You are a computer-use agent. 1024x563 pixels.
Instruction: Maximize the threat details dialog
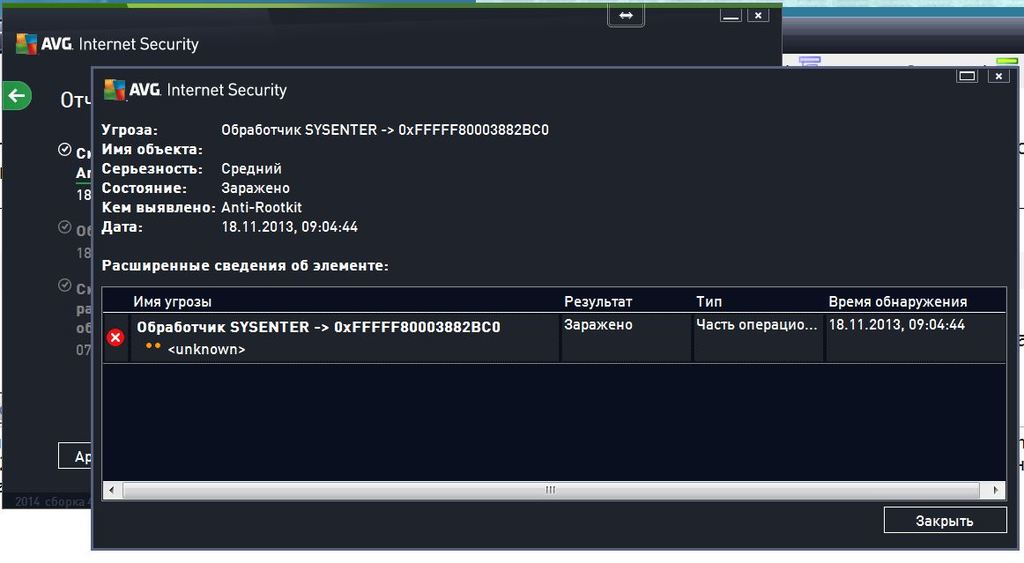966,76
